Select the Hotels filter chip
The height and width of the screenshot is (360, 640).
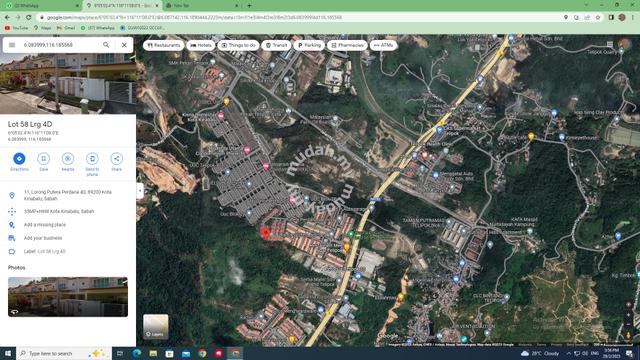pos(201,45)
